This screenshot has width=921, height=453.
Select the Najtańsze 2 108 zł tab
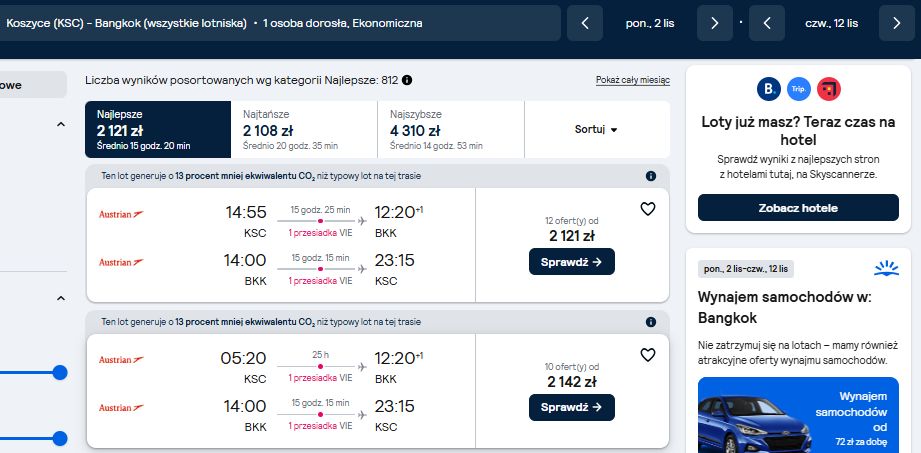coord(304,130)
